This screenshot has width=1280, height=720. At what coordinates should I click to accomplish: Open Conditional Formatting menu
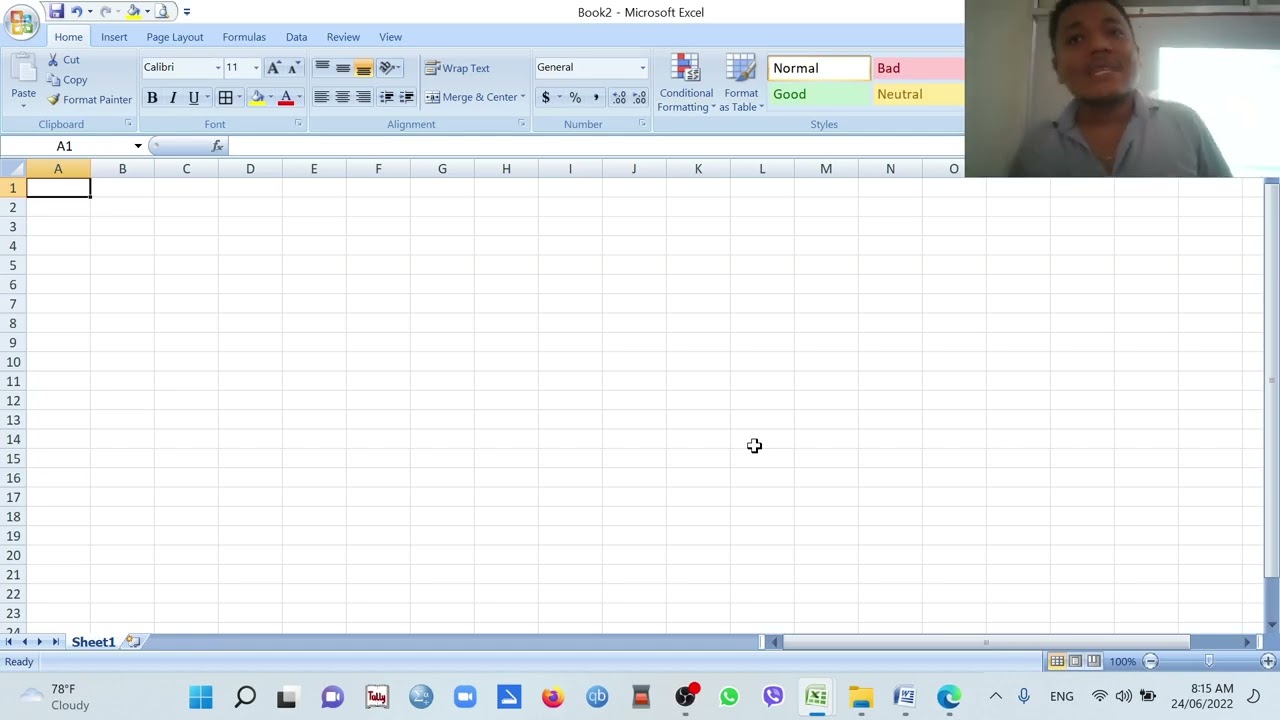[x=686, y=83]
